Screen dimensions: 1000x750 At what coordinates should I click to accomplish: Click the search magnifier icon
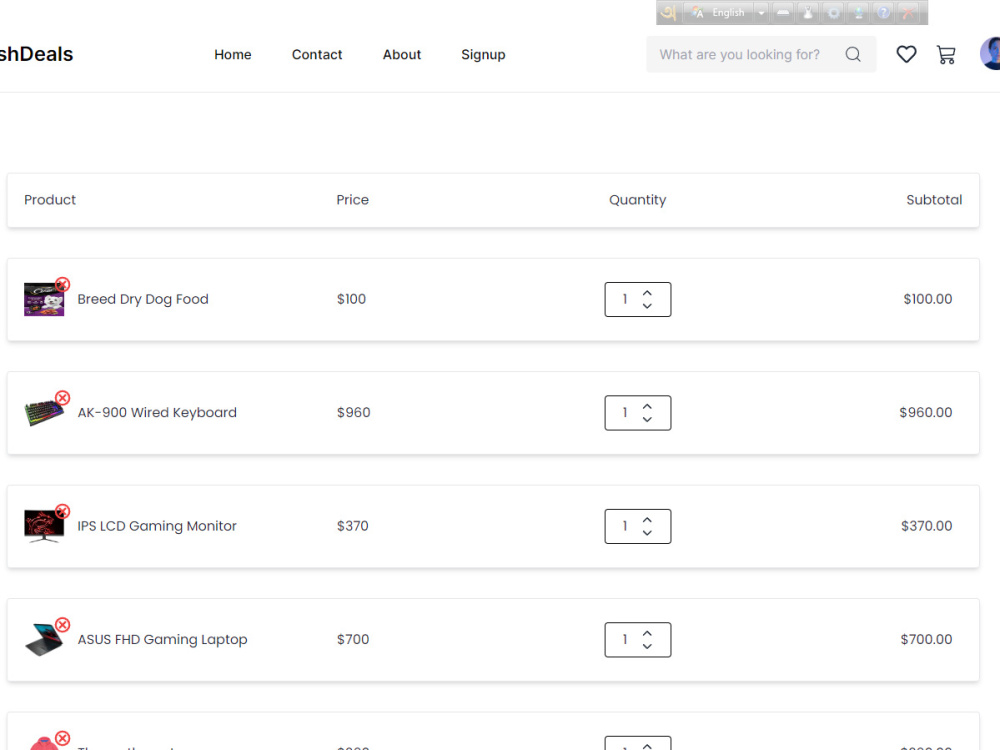[853, 55]
